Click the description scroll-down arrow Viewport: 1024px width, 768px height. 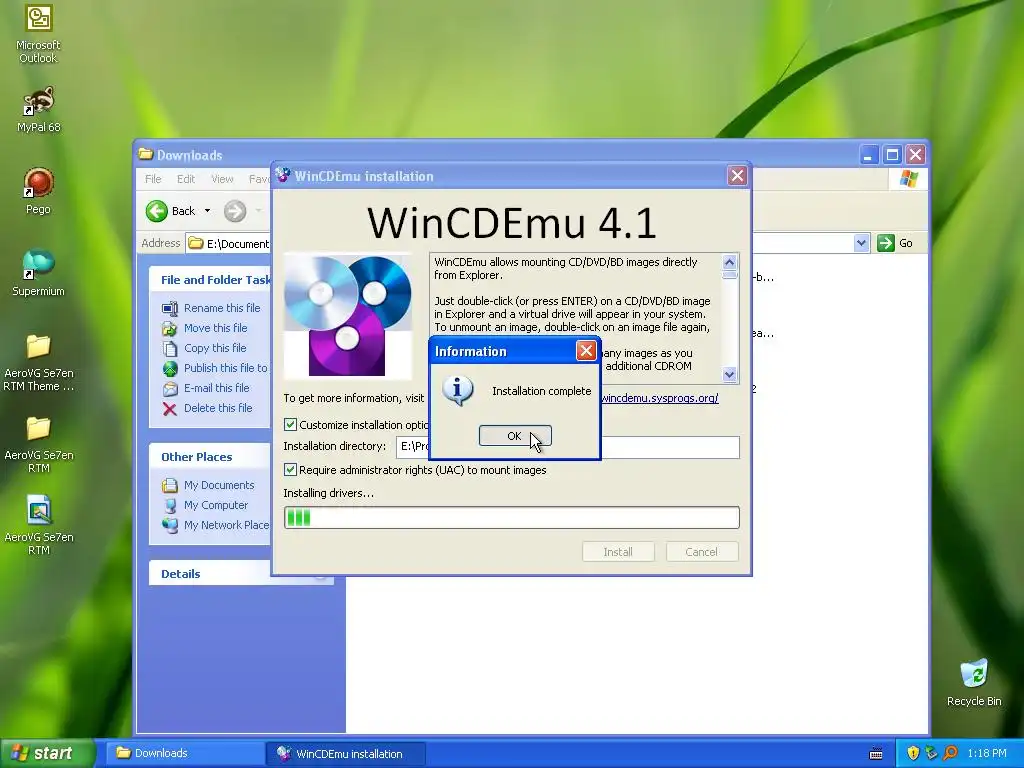(729, 374)
